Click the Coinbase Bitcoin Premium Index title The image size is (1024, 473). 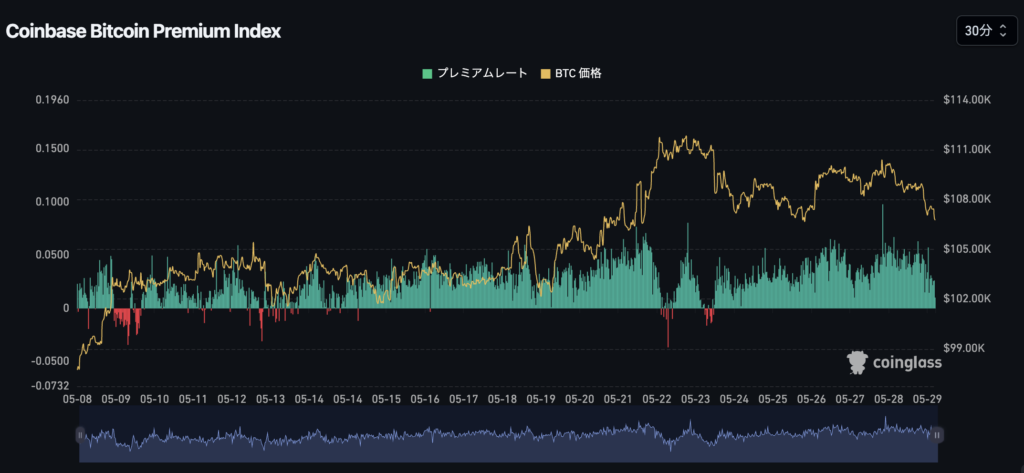point(144,31)
